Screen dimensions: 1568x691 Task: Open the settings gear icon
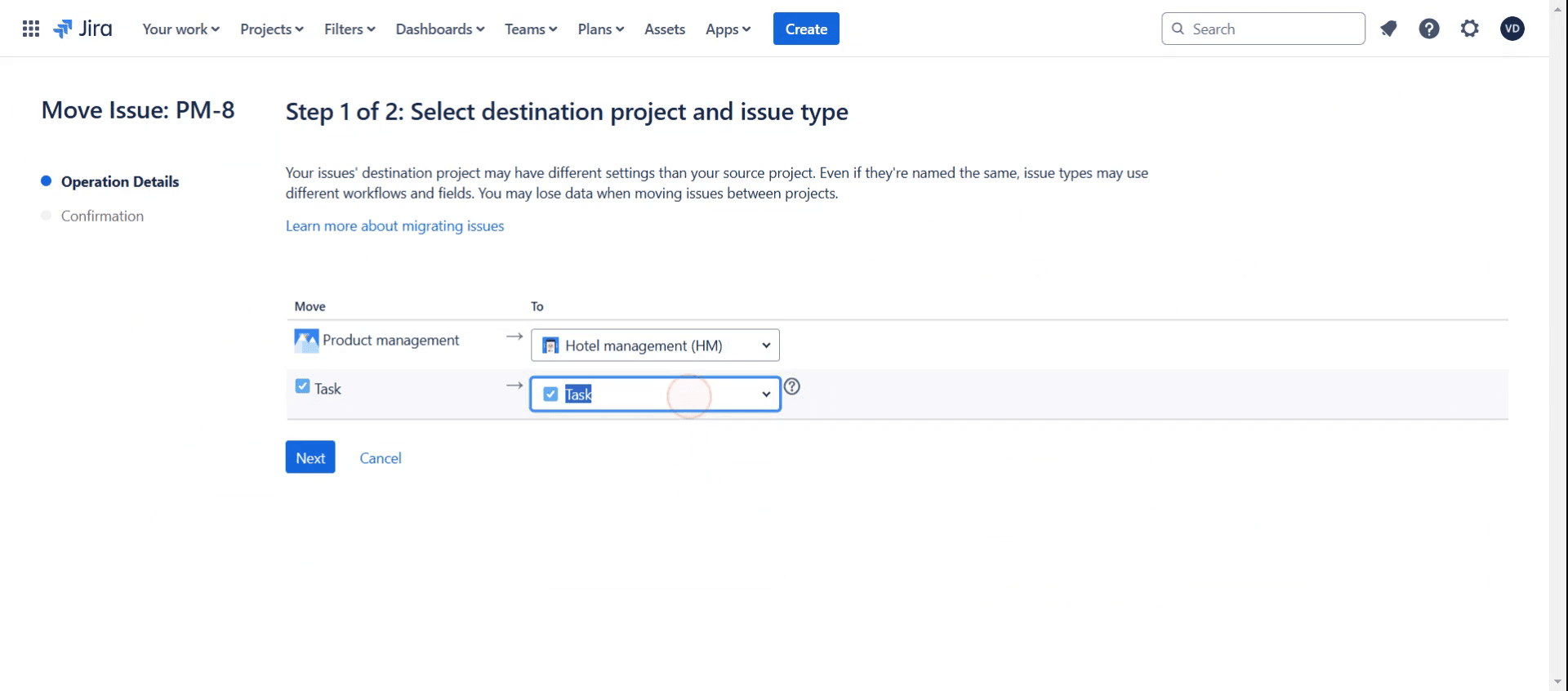pos(1470,29)
